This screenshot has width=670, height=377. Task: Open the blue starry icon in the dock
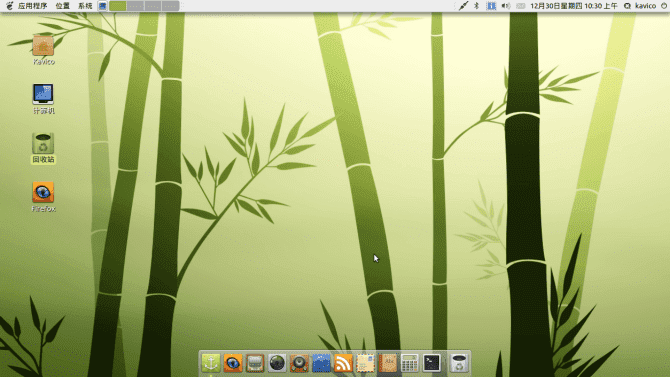[321, 363]
